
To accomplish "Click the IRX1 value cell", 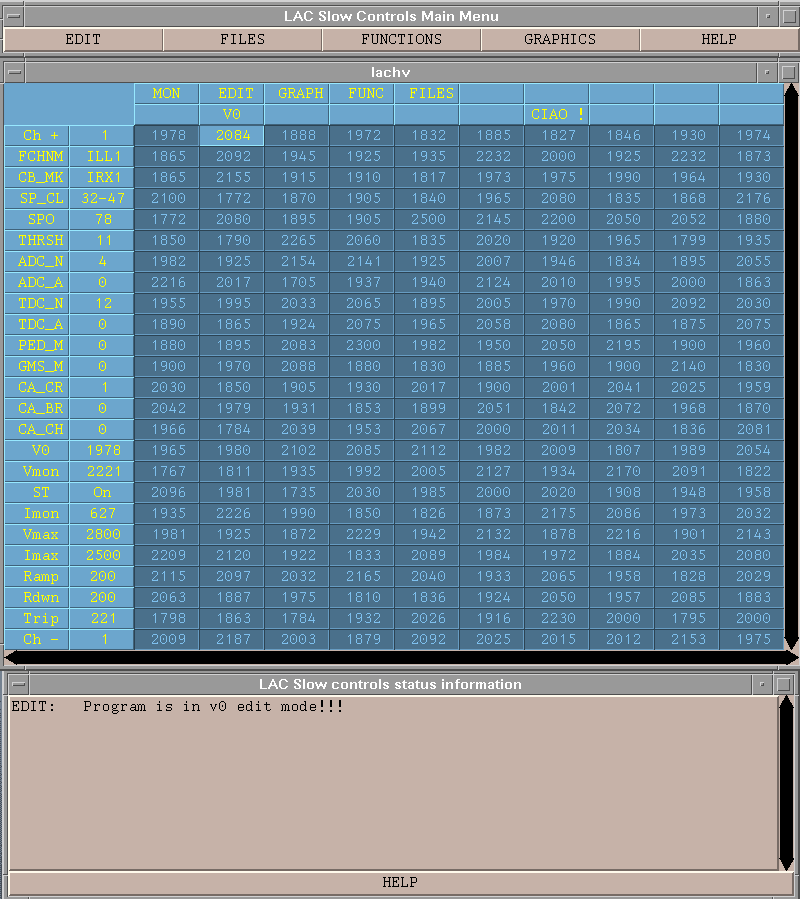I will coord(102,178).
